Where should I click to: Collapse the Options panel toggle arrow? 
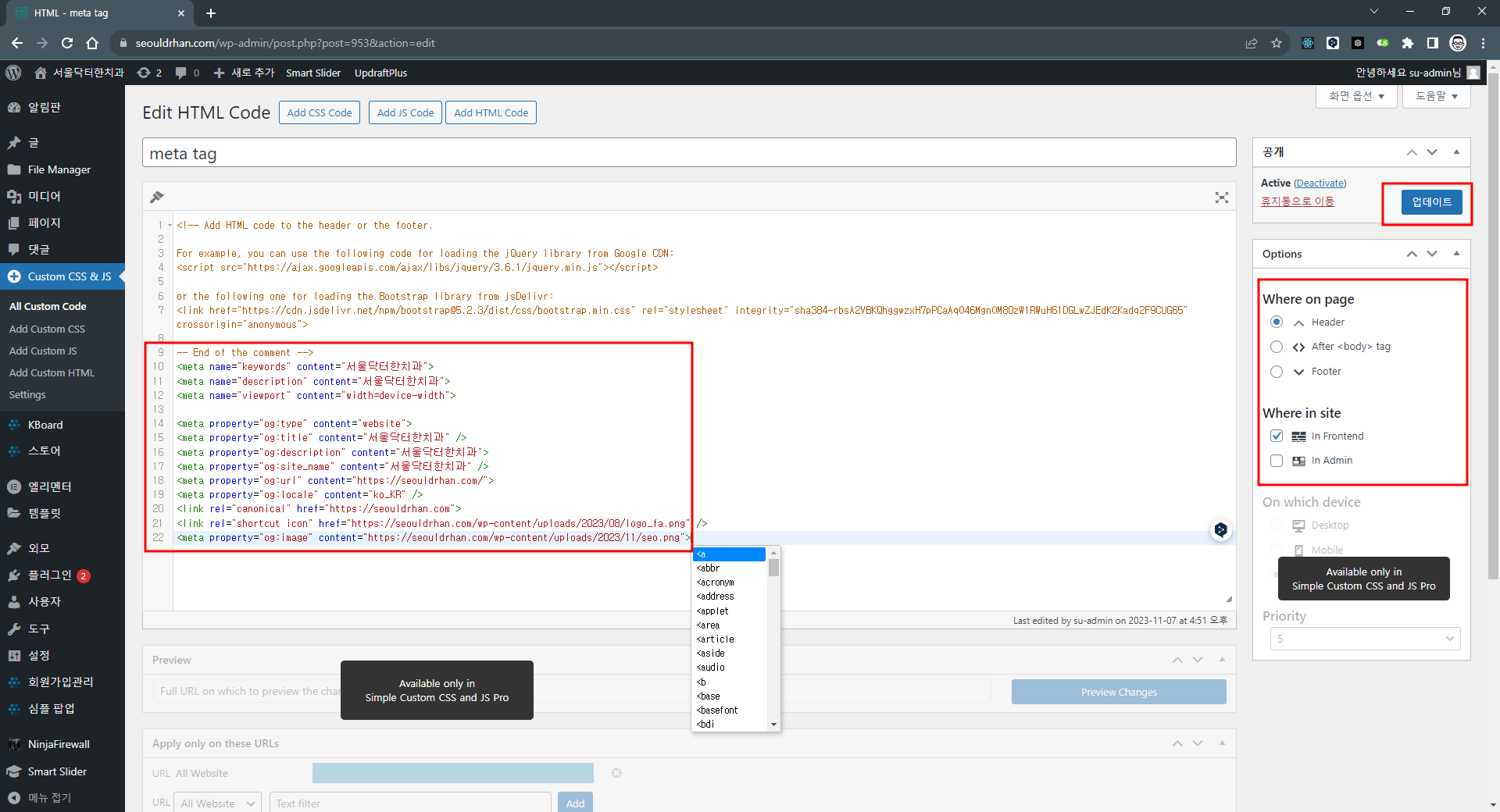coord(1456,254)
